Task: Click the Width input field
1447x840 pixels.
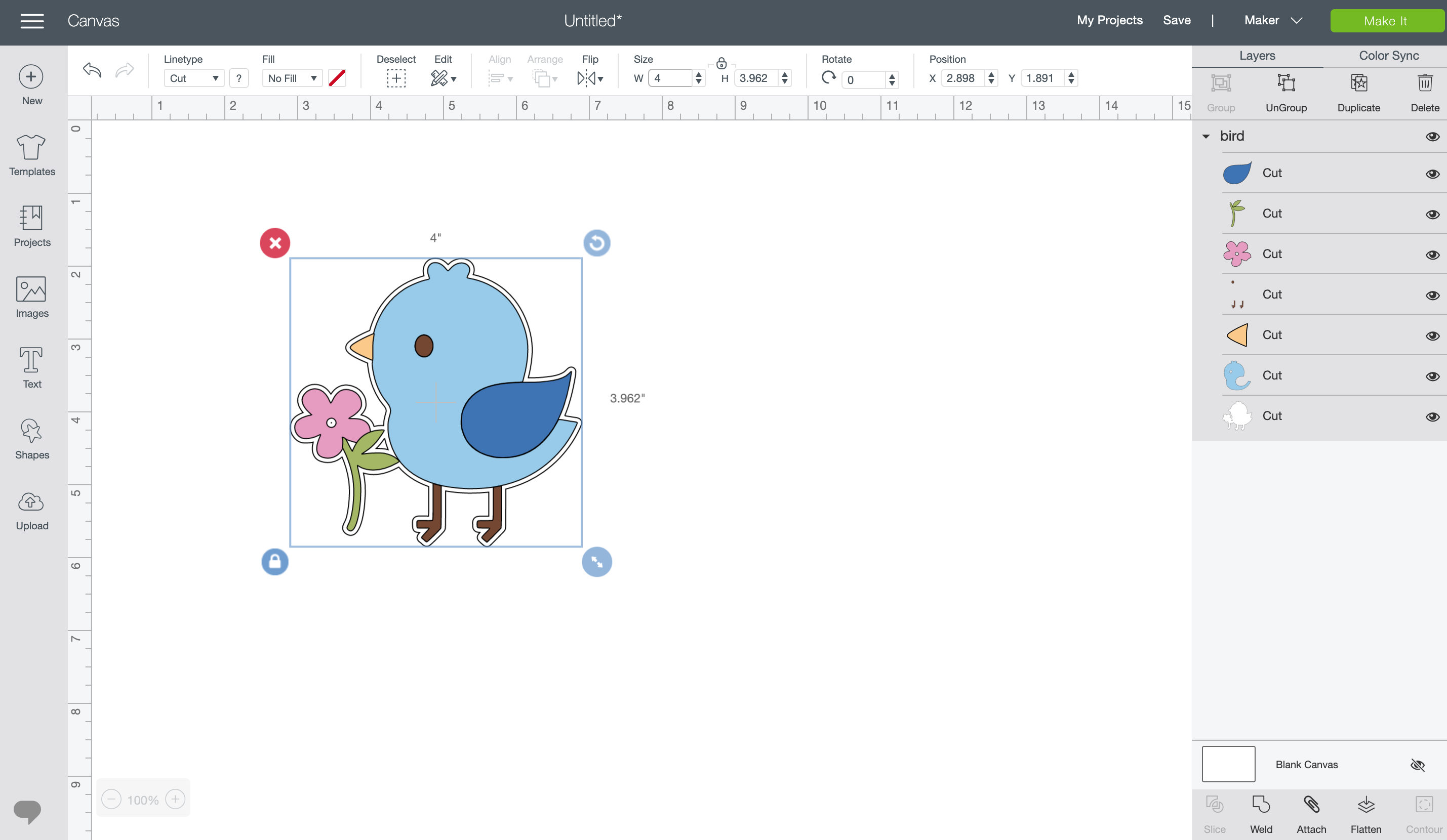Action: click(670, 78)
